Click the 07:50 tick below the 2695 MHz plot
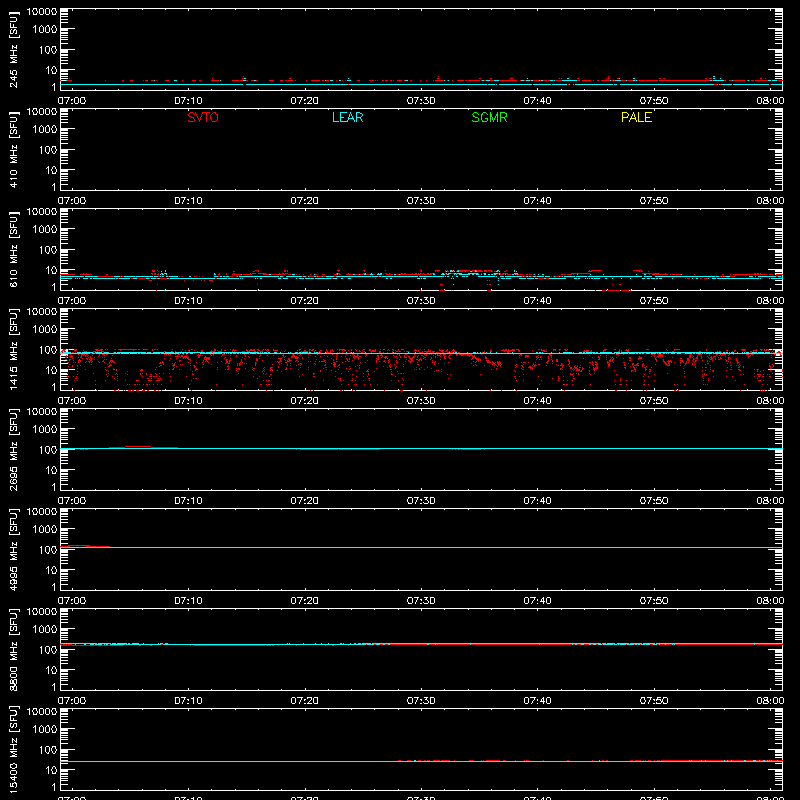 (x=654, y=501)
